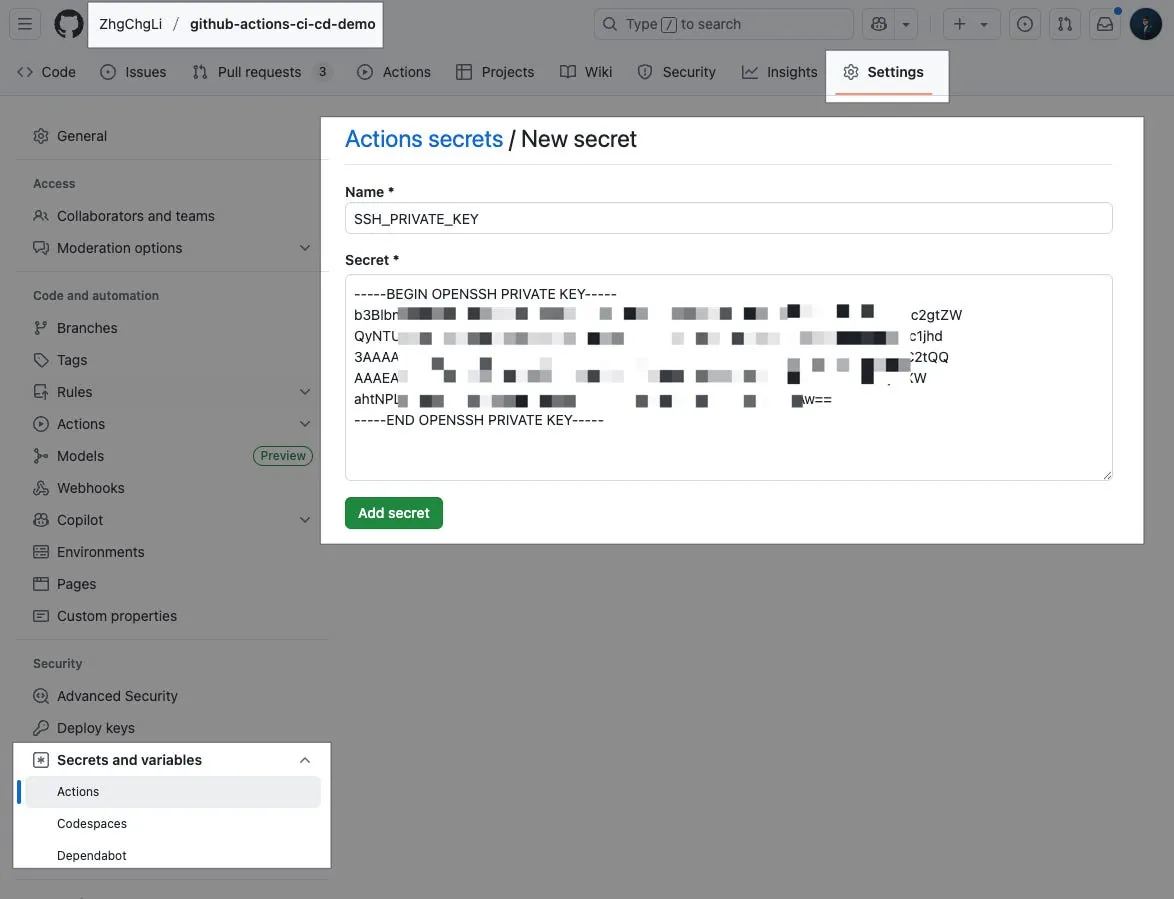Viewport: 1174px width, 899px height.
Task: Open the notifications inbox icon
Action: pos(1104,23)
